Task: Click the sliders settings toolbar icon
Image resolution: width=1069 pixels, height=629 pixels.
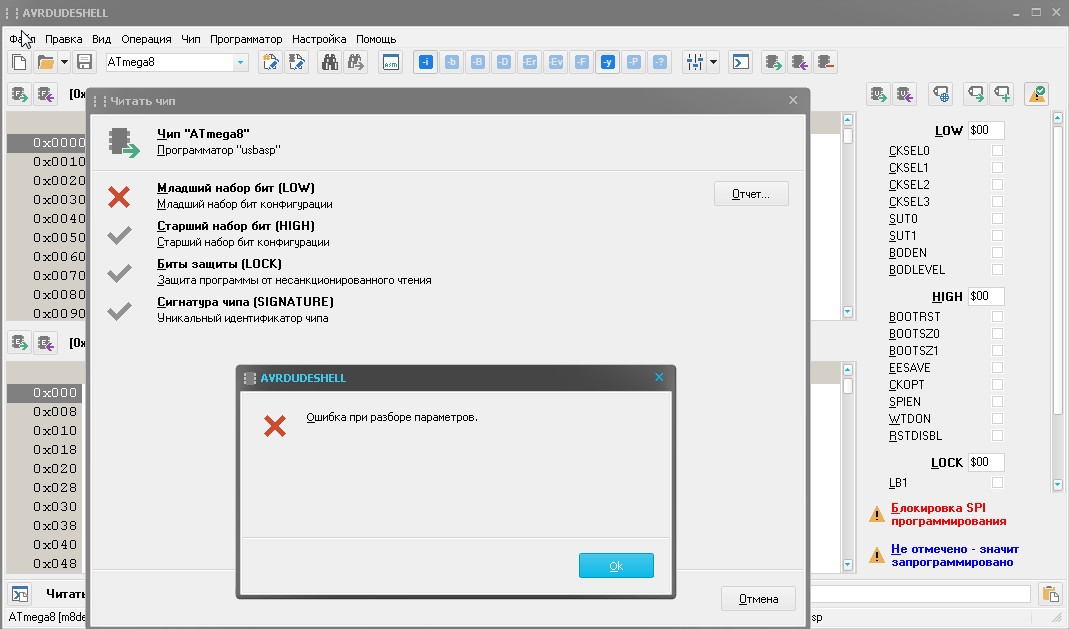Action: [x=695, y=62]
